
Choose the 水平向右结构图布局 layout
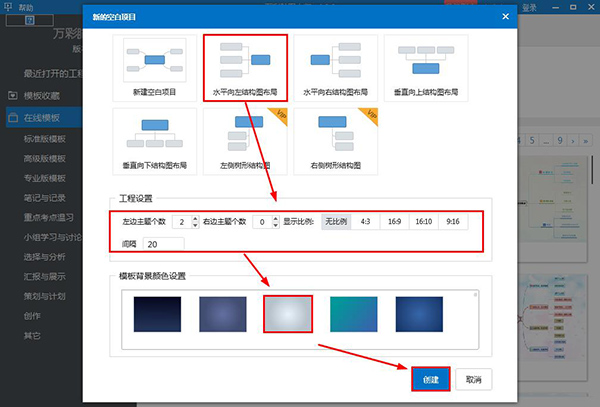336,68
